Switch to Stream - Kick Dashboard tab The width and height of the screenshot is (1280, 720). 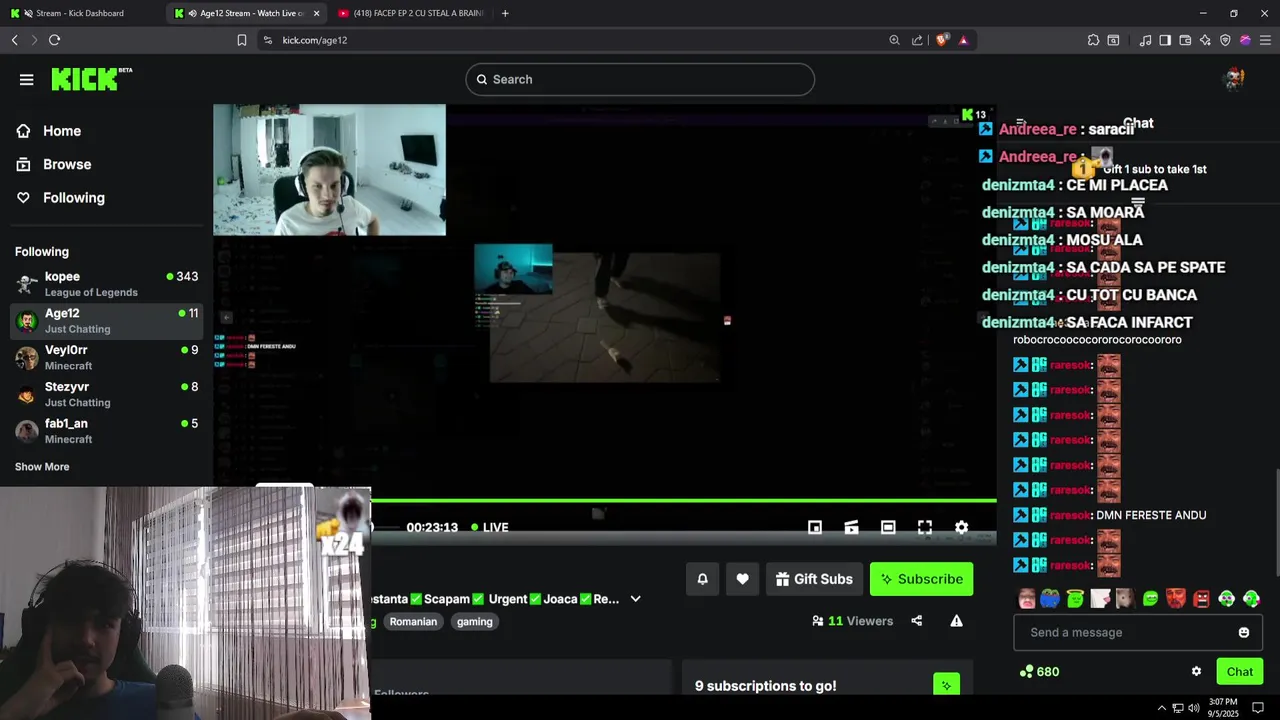[80, 13]
